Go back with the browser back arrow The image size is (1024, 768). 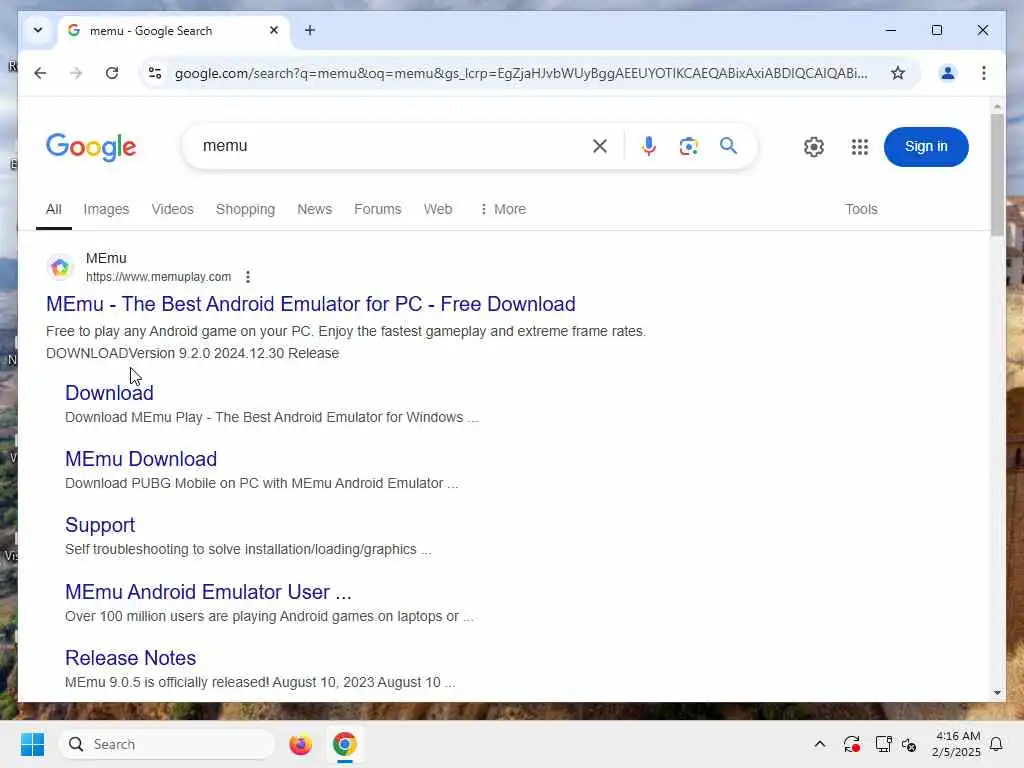tap(40, 72)
